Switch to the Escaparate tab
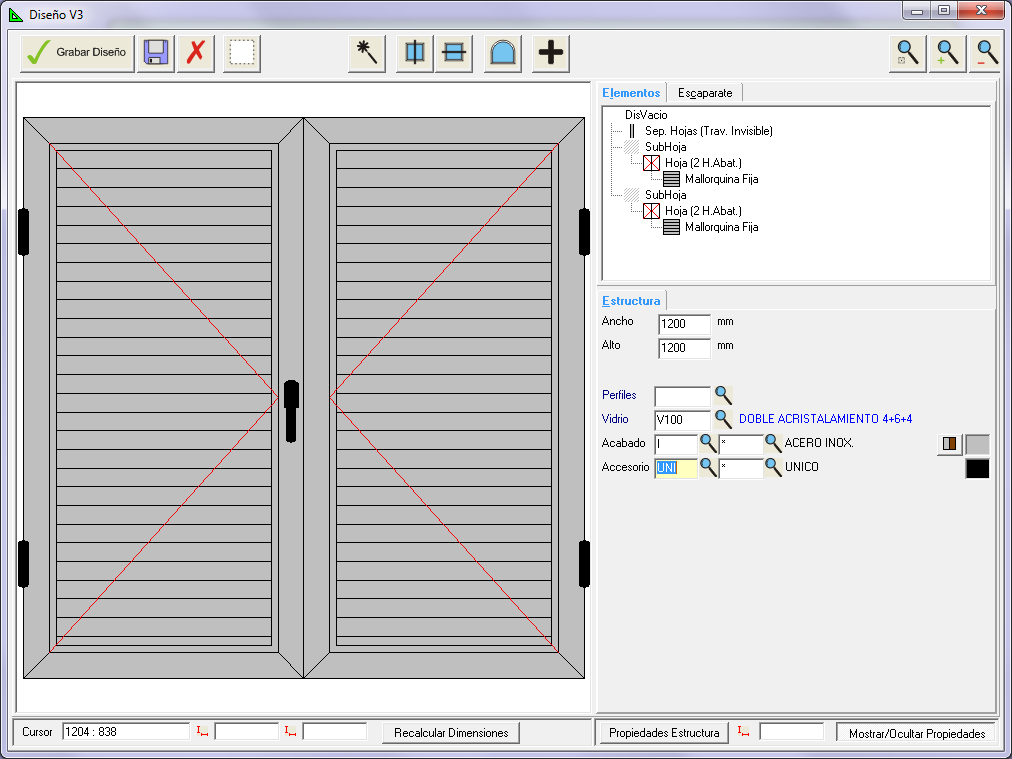 point(705,93)
